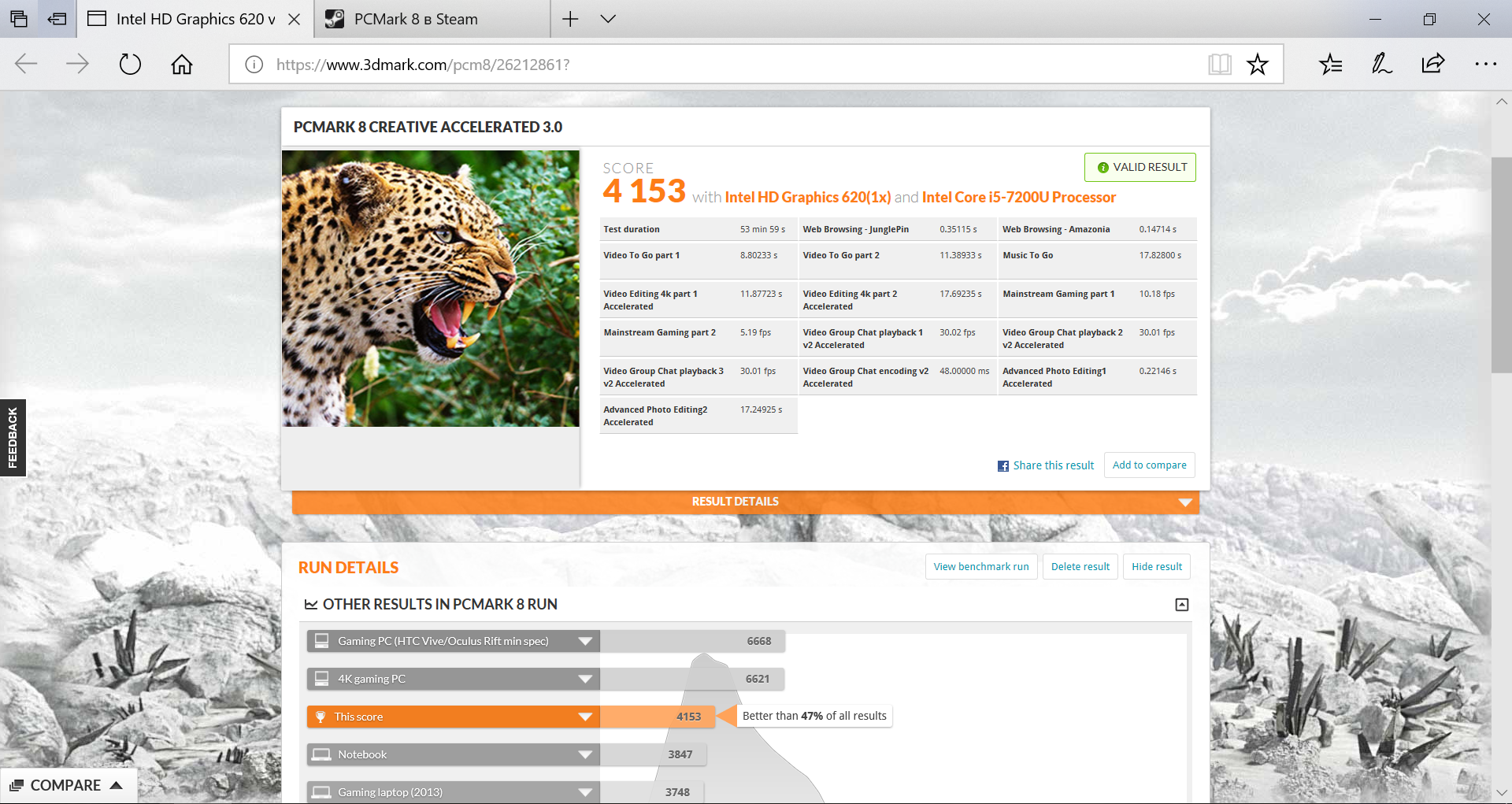Expand This score row dropdown

pos(585,717)
